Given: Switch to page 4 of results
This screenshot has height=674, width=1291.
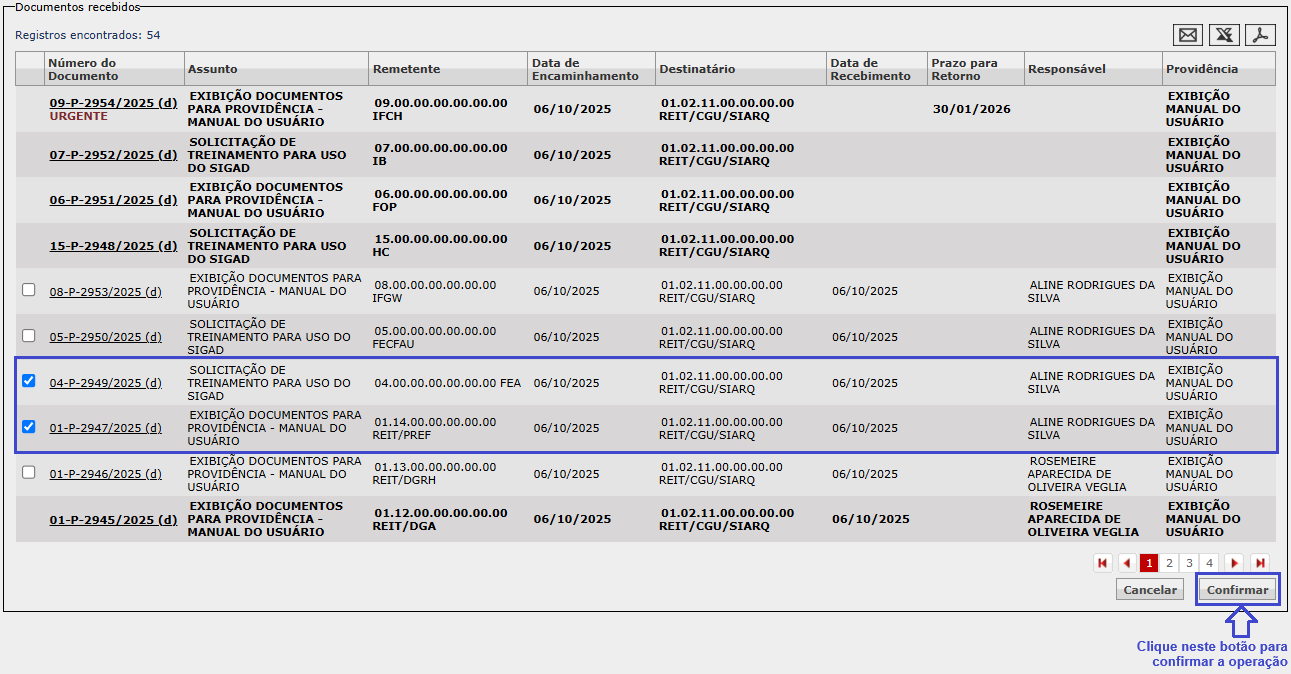Looking at the screenshot, I should coord(1209,563).
